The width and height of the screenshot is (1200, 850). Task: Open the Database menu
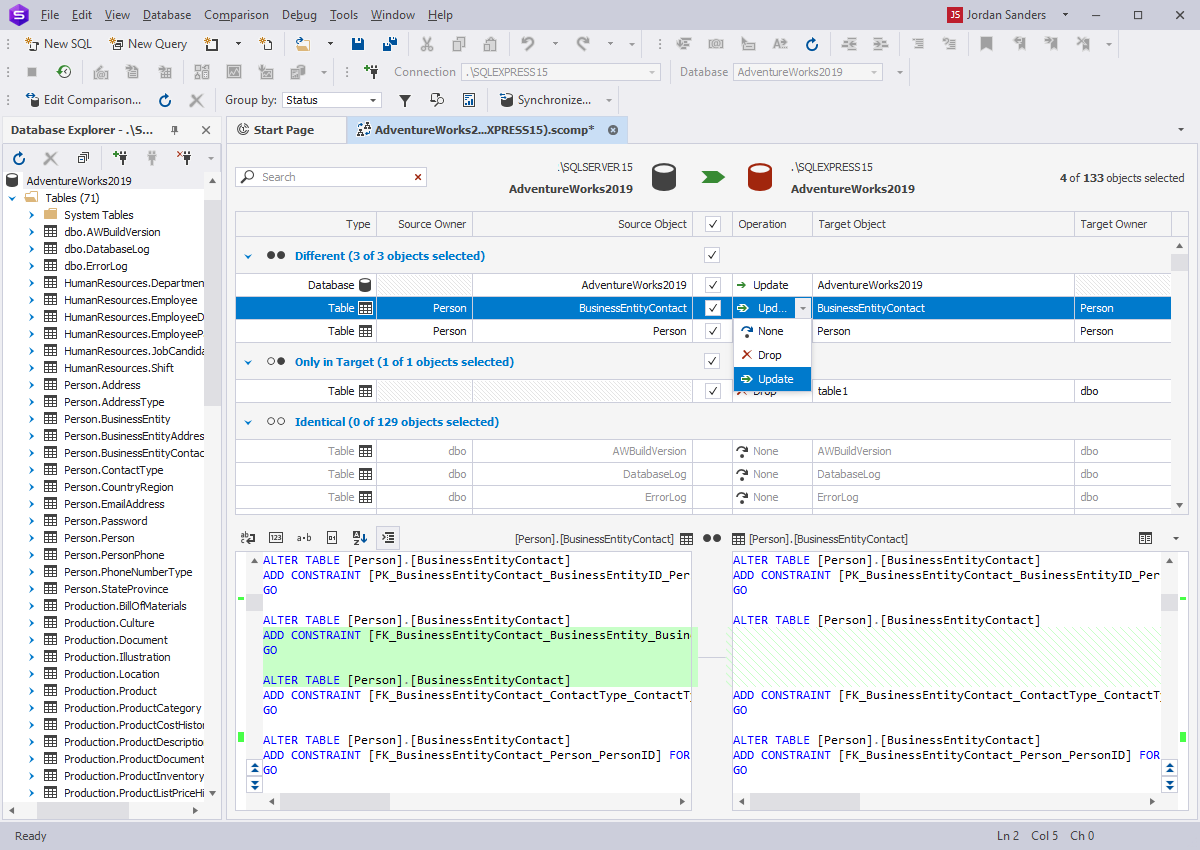pos(166,14)
